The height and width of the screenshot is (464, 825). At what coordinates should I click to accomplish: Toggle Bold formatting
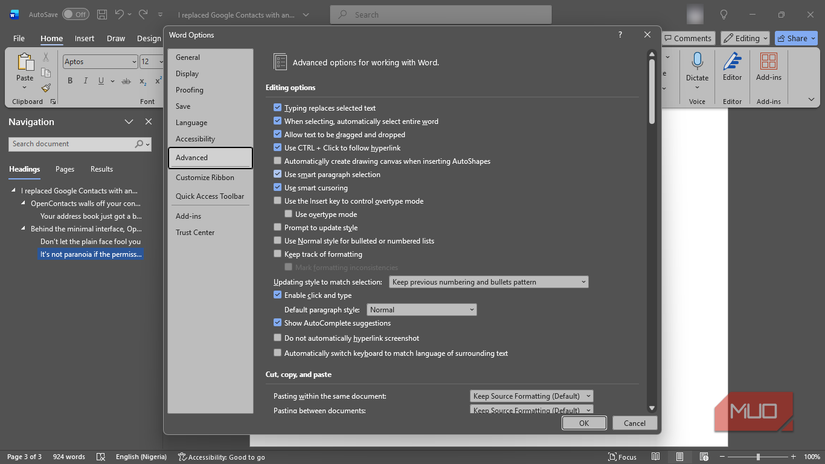click(70, 81)
